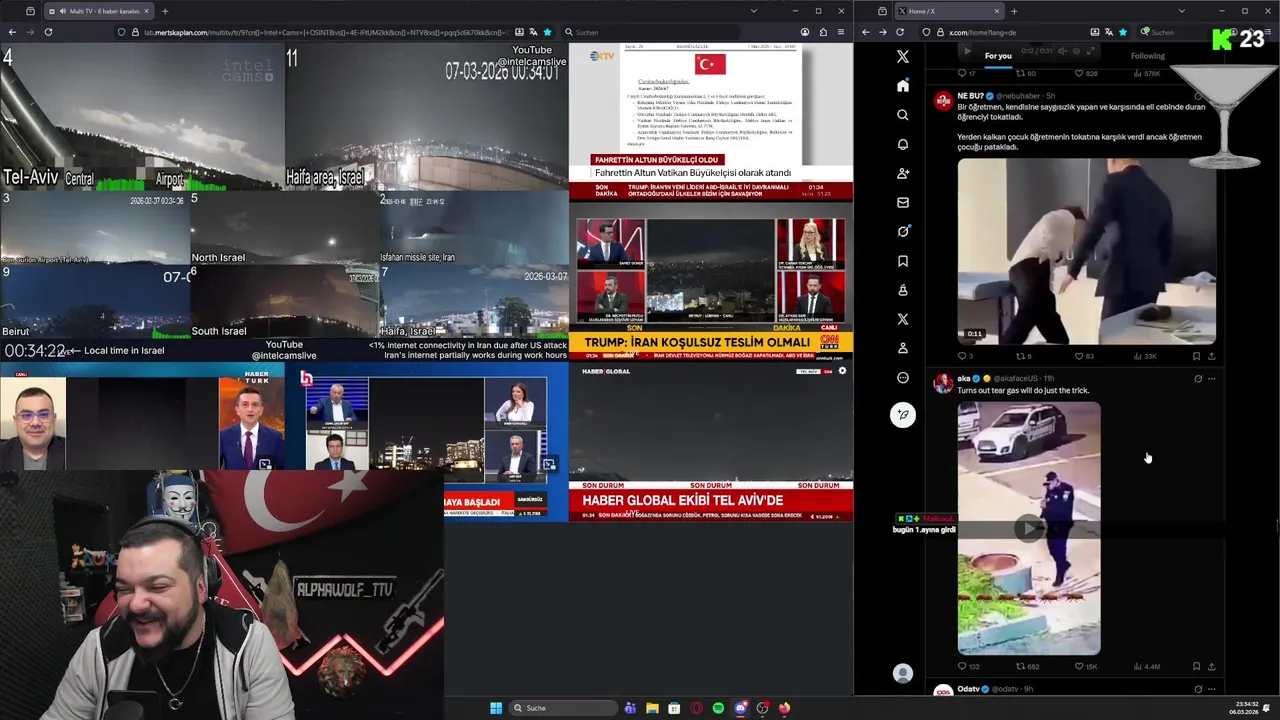This screenshot has height=720, width=1280.
Task: Expand the Haberturk stream tile
Action: pyautogui.click(x=265, y=464)
